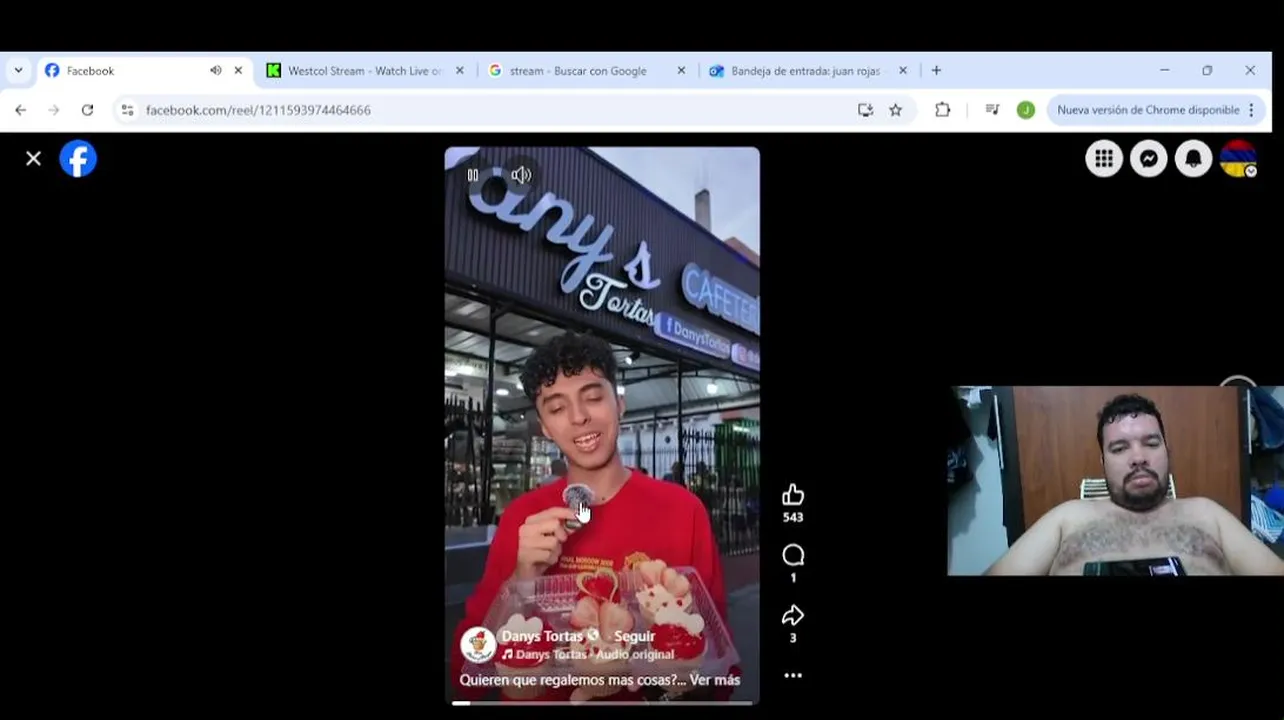The image size is (1284, 720).
Task: Install app icon in address bar
Action: click(x=865, y=110)
